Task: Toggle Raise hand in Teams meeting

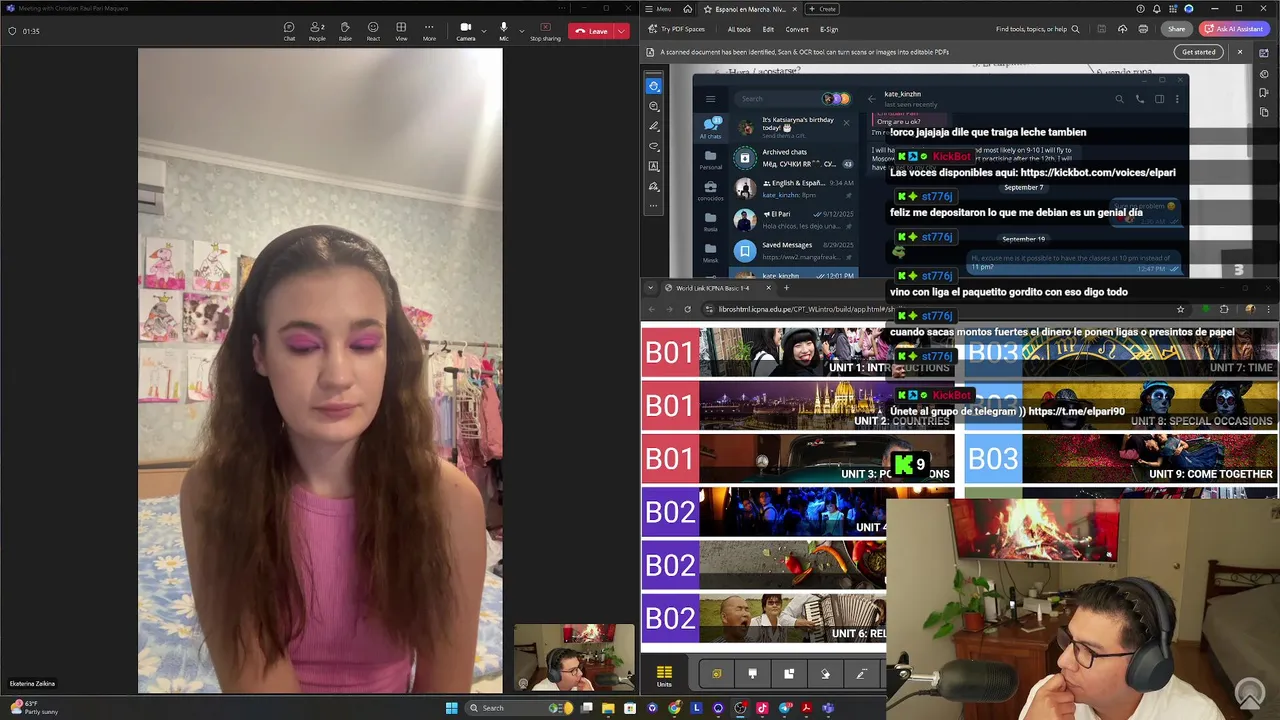Action: pos(345,31)
